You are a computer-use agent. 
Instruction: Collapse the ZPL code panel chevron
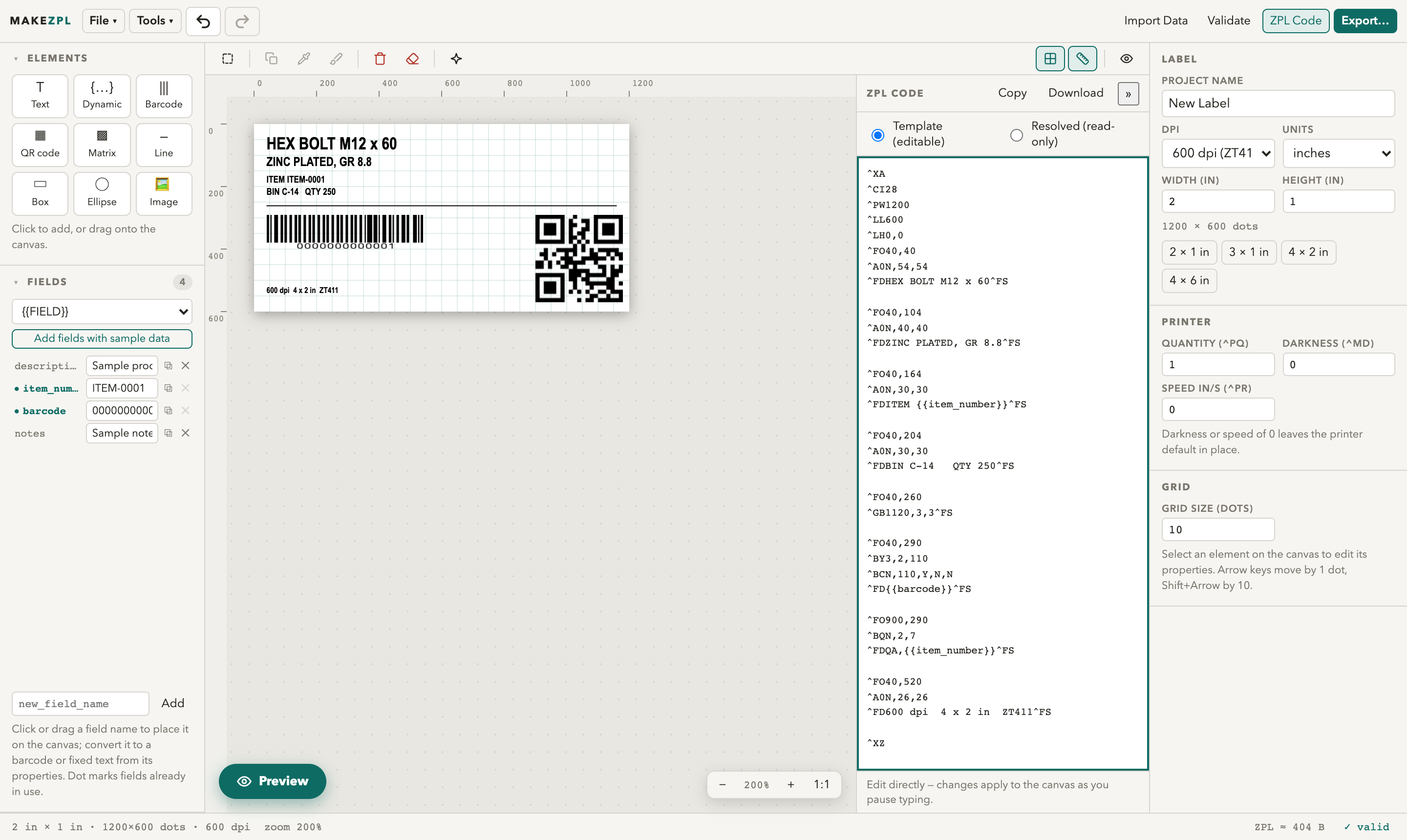coord(1128,94)
